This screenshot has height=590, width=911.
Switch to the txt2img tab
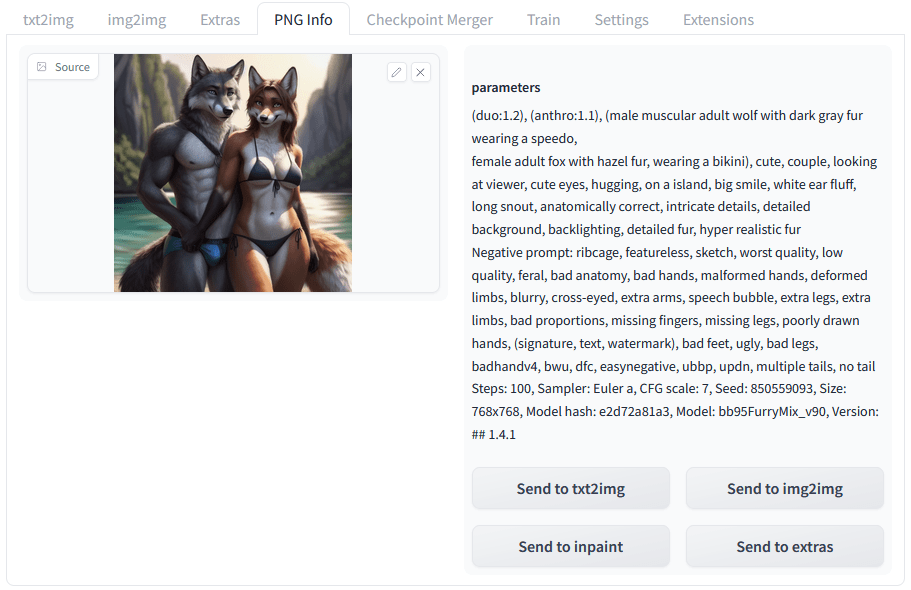(48, 20)
